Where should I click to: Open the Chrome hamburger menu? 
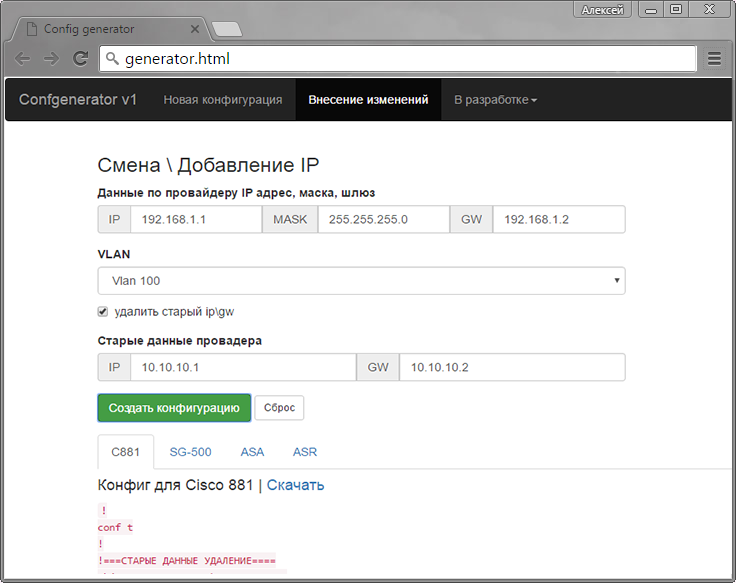coord(714,59)
